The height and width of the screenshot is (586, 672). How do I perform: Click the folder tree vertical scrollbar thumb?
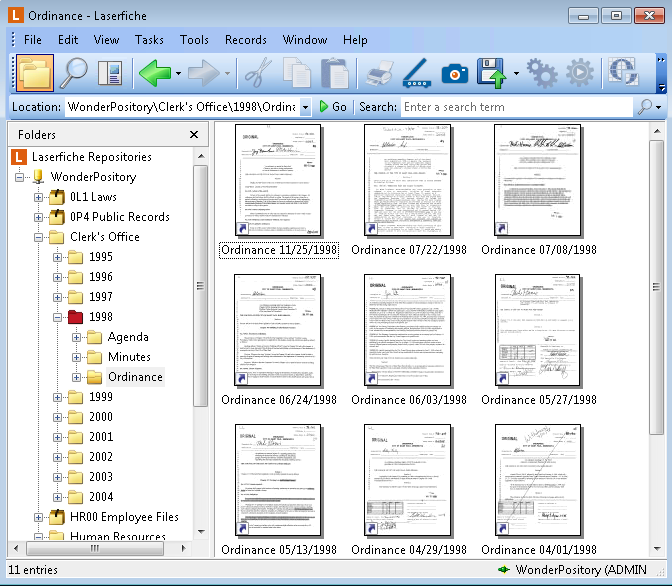pyautogui.click(x=200, y=285)
